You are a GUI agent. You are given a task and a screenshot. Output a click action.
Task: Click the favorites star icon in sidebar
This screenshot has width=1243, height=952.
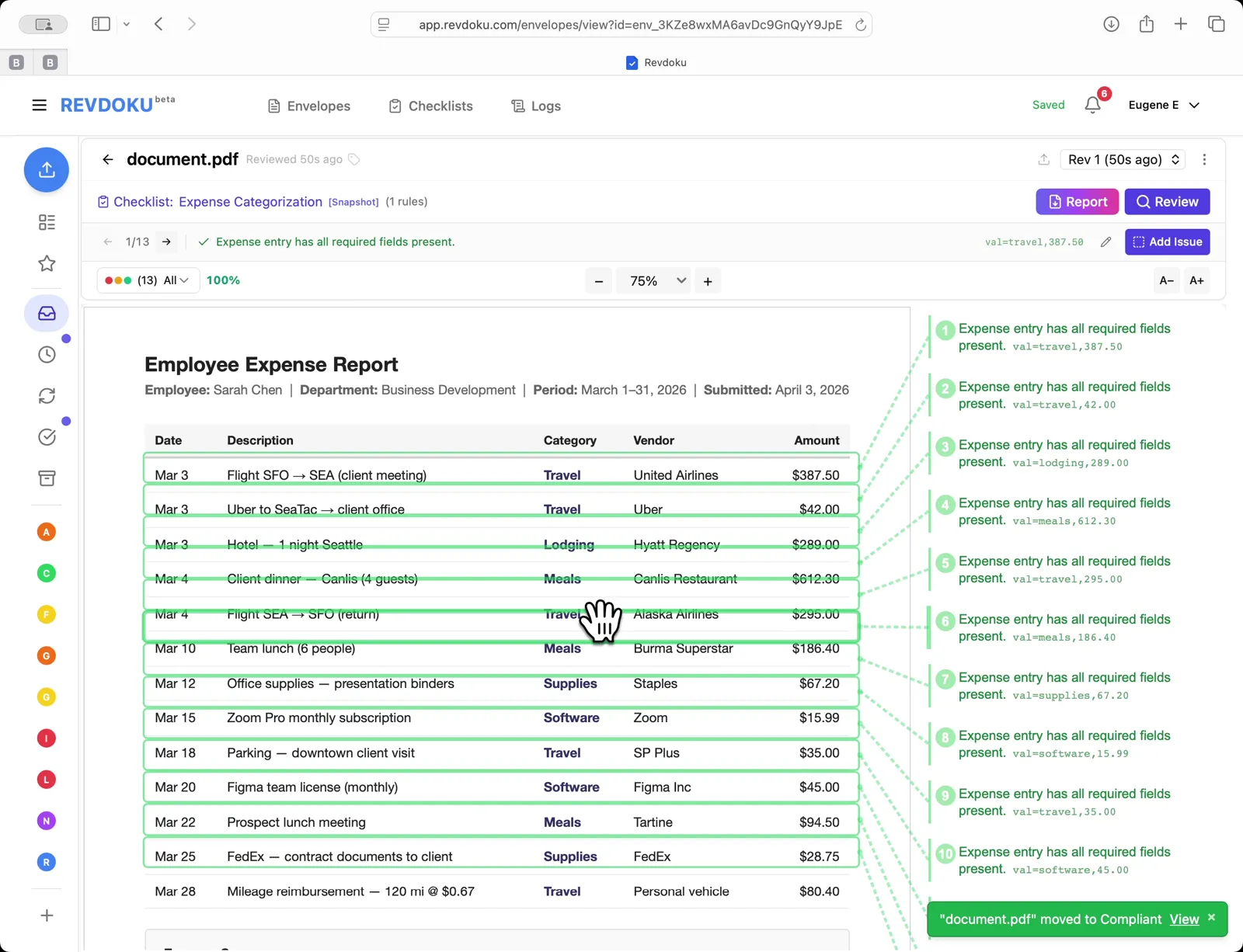pyautogui.click(x=47, y=264)
